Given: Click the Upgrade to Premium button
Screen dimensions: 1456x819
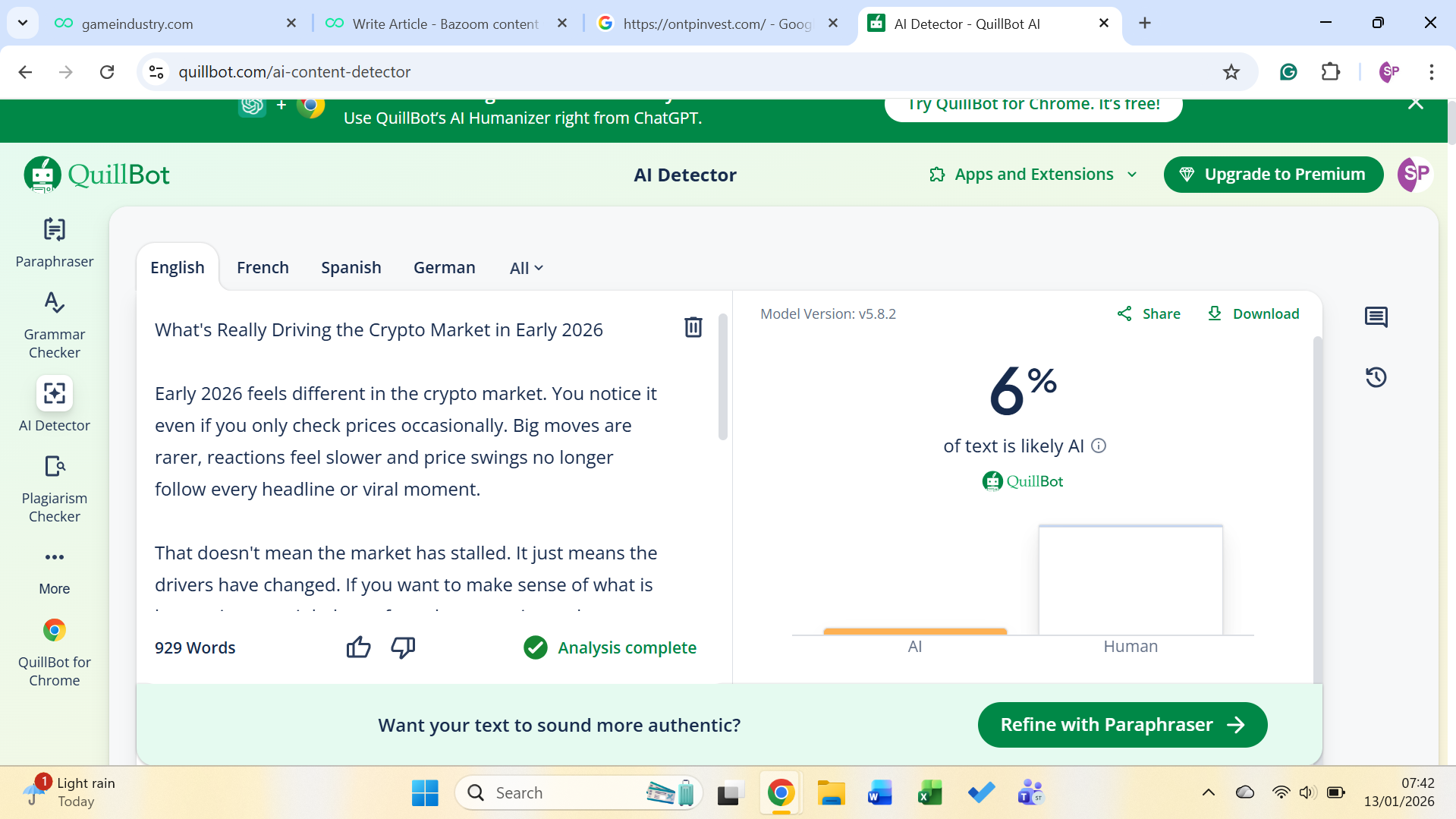Looking at the screenshot, I should [x=1272, y=175].
